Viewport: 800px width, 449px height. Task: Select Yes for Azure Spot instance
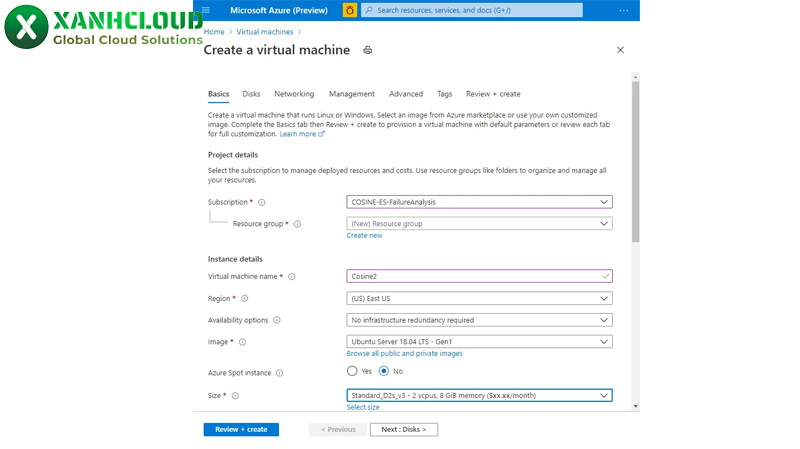pos(352,371)
